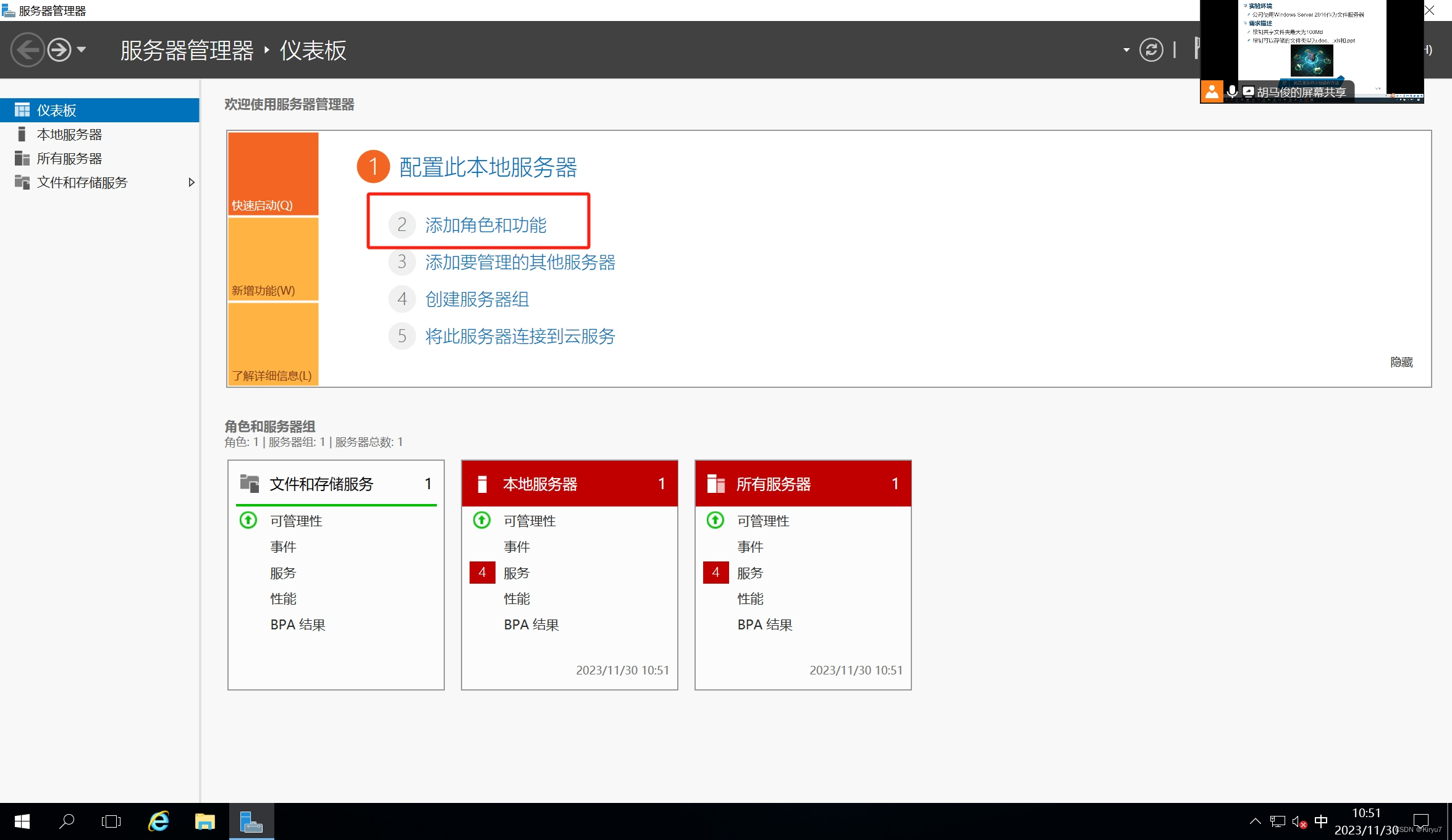Show hidden tray icons chevron
This screenshot has height=840, width=1452.
pos(1255,821)
